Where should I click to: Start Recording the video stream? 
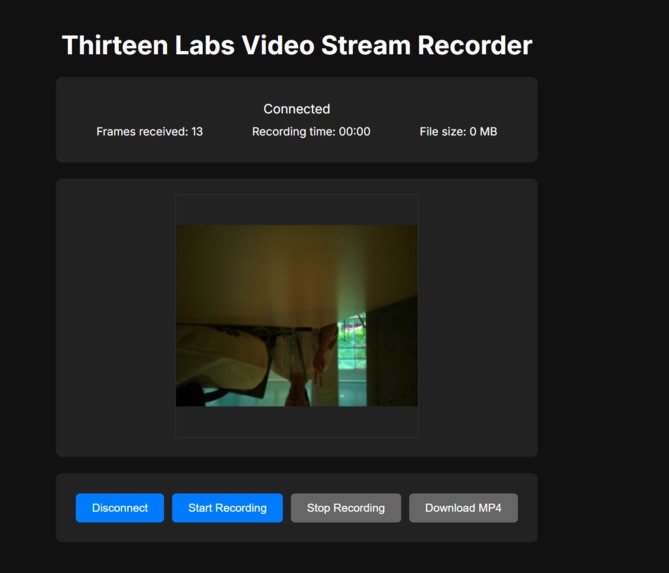click(x=227, y=508)
